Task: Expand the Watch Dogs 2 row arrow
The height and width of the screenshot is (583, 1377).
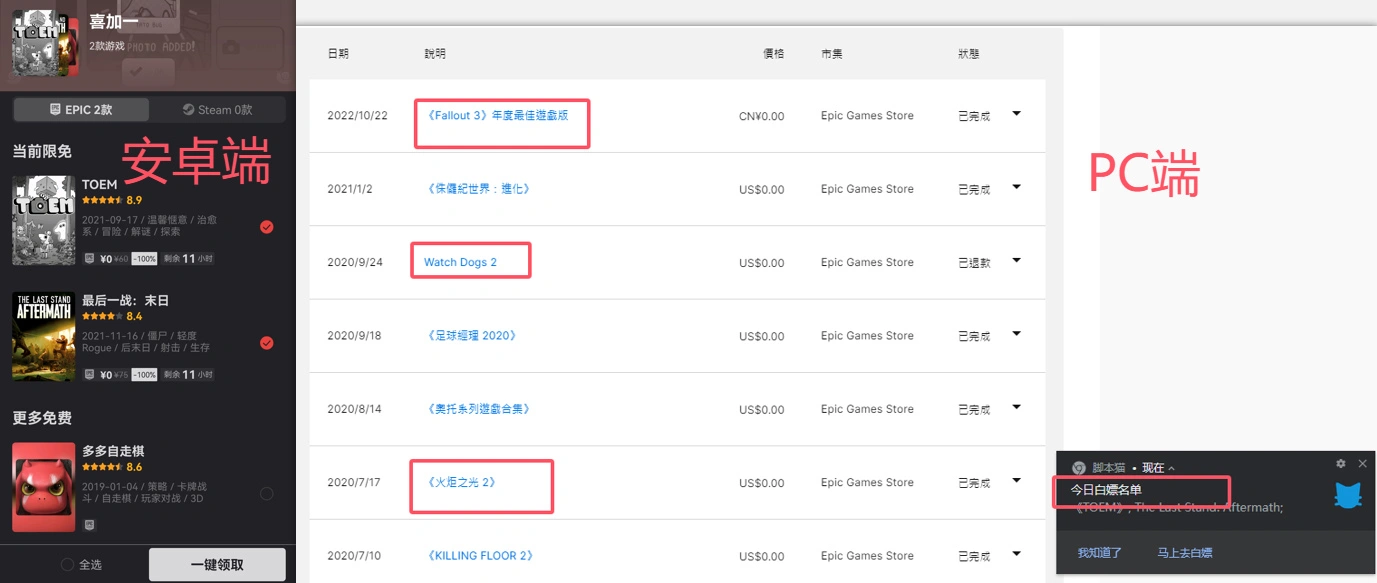Action: (1017, 261)
